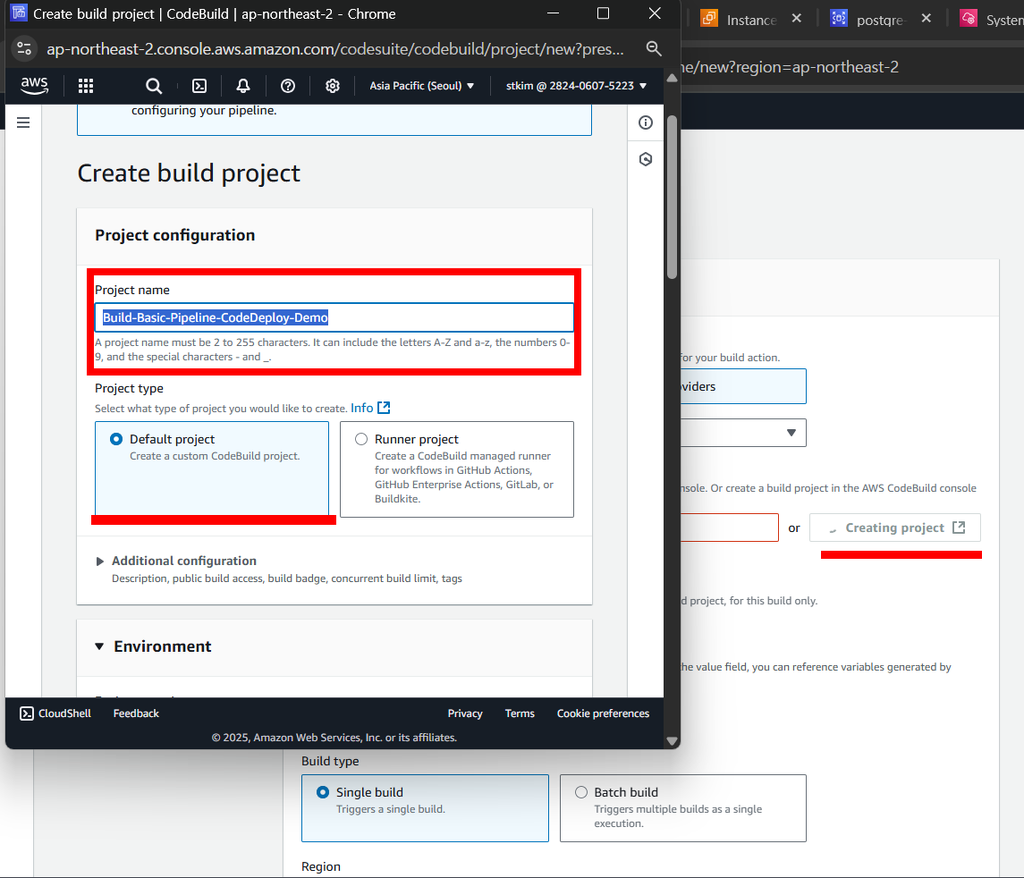The width and height of the screenshot is (1024, 878).
Task: Expand the Additional configuration section
Action: 184,561
